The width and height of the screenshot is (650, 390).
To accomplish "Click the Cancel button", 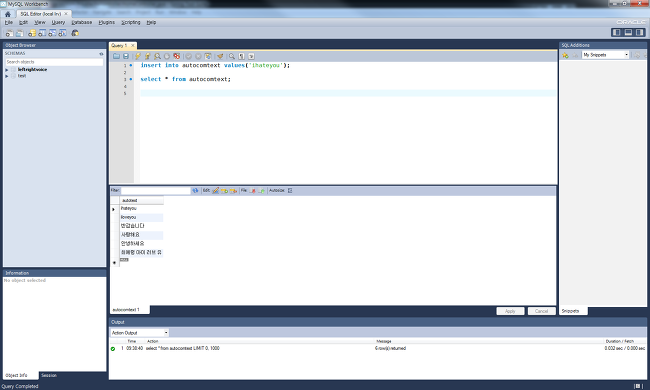I will (541, 311).
